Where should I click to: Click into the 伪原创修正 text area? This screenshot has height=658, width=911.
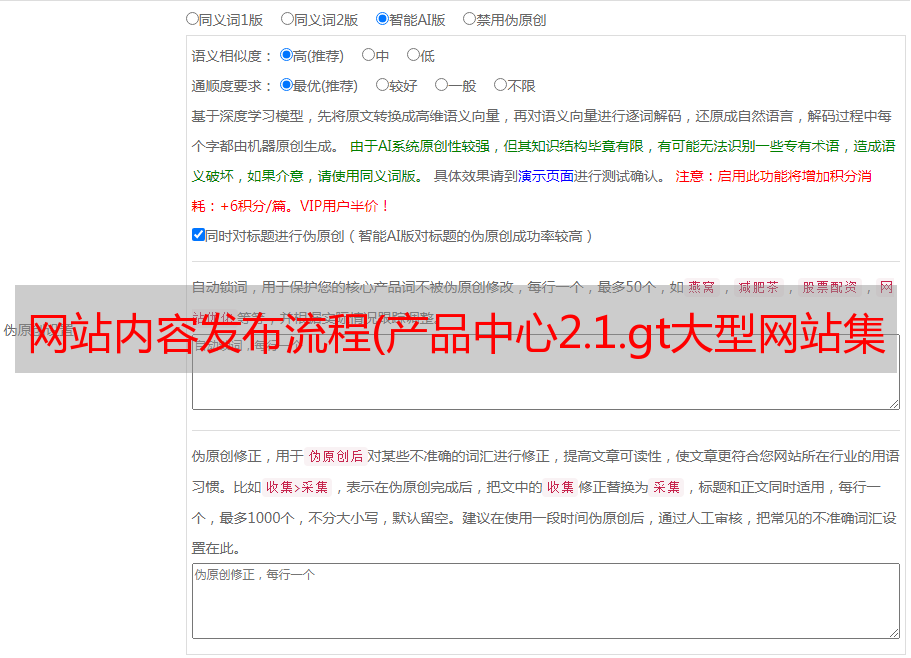(x=546, y=601)
